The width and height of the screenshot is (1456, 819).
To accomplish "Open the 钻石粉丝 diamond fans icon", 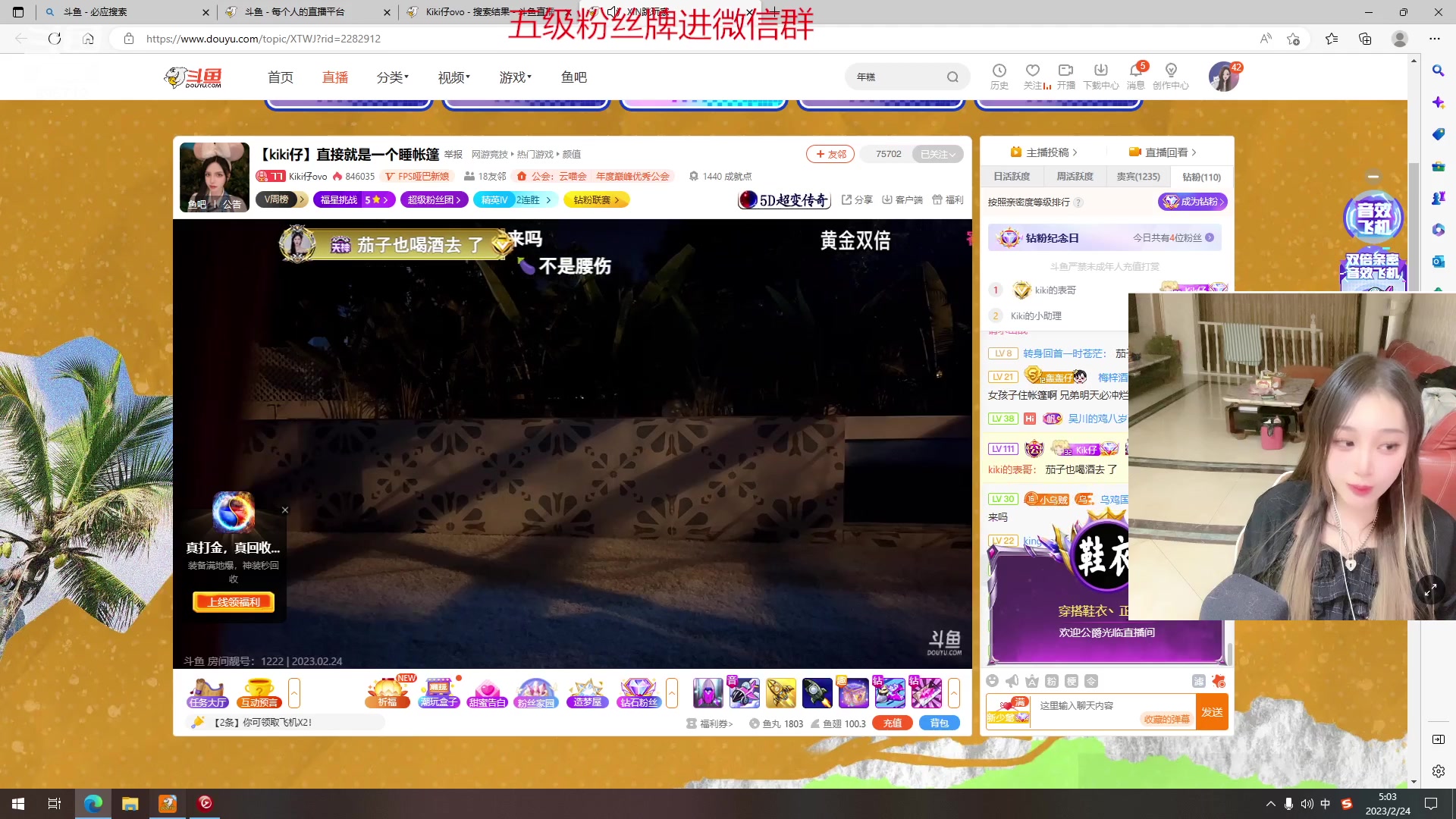I will pyautogui.click(x=639, y=692).
